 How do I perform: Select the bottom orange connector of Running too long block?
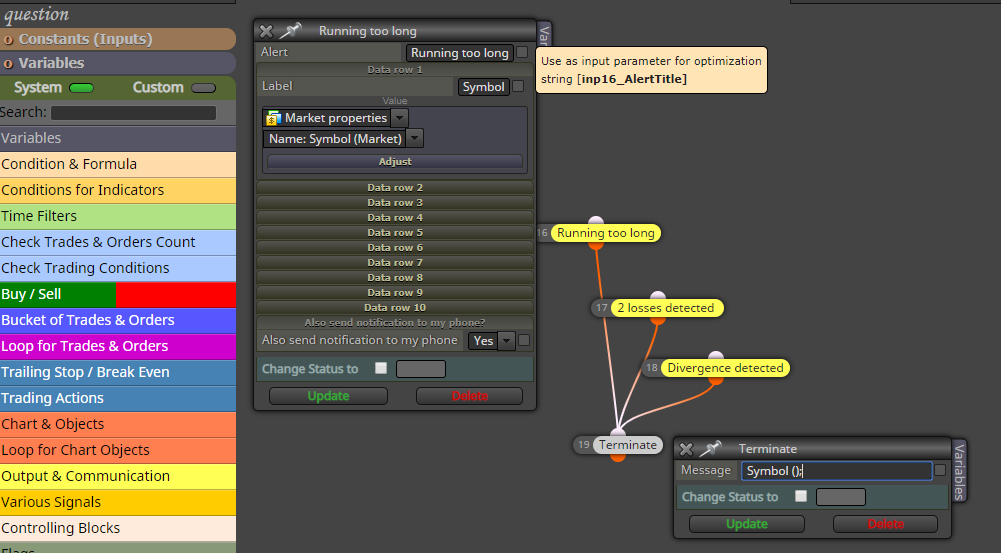tap(596, 245)
